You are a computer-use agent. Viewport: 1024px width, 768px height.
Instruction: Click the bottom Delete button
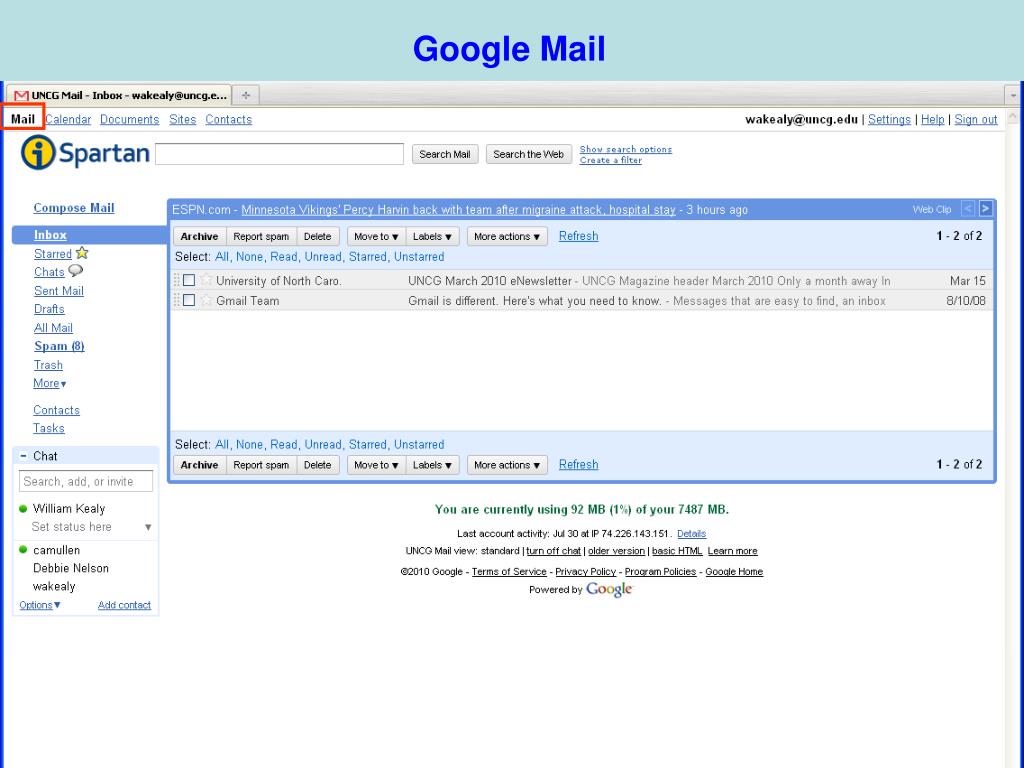click(317, 465)
